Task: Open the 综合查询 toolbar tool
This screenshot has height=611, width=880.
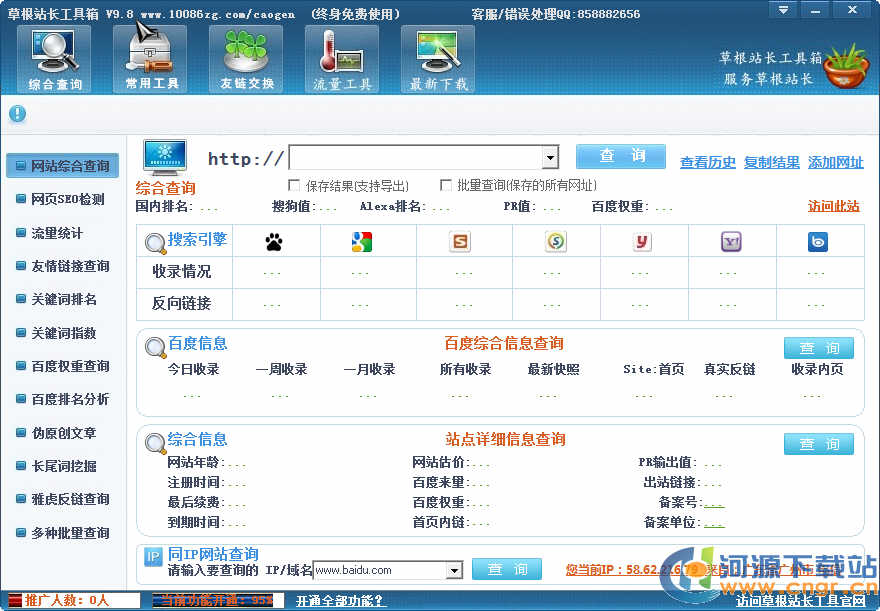Action: (54, 58)
